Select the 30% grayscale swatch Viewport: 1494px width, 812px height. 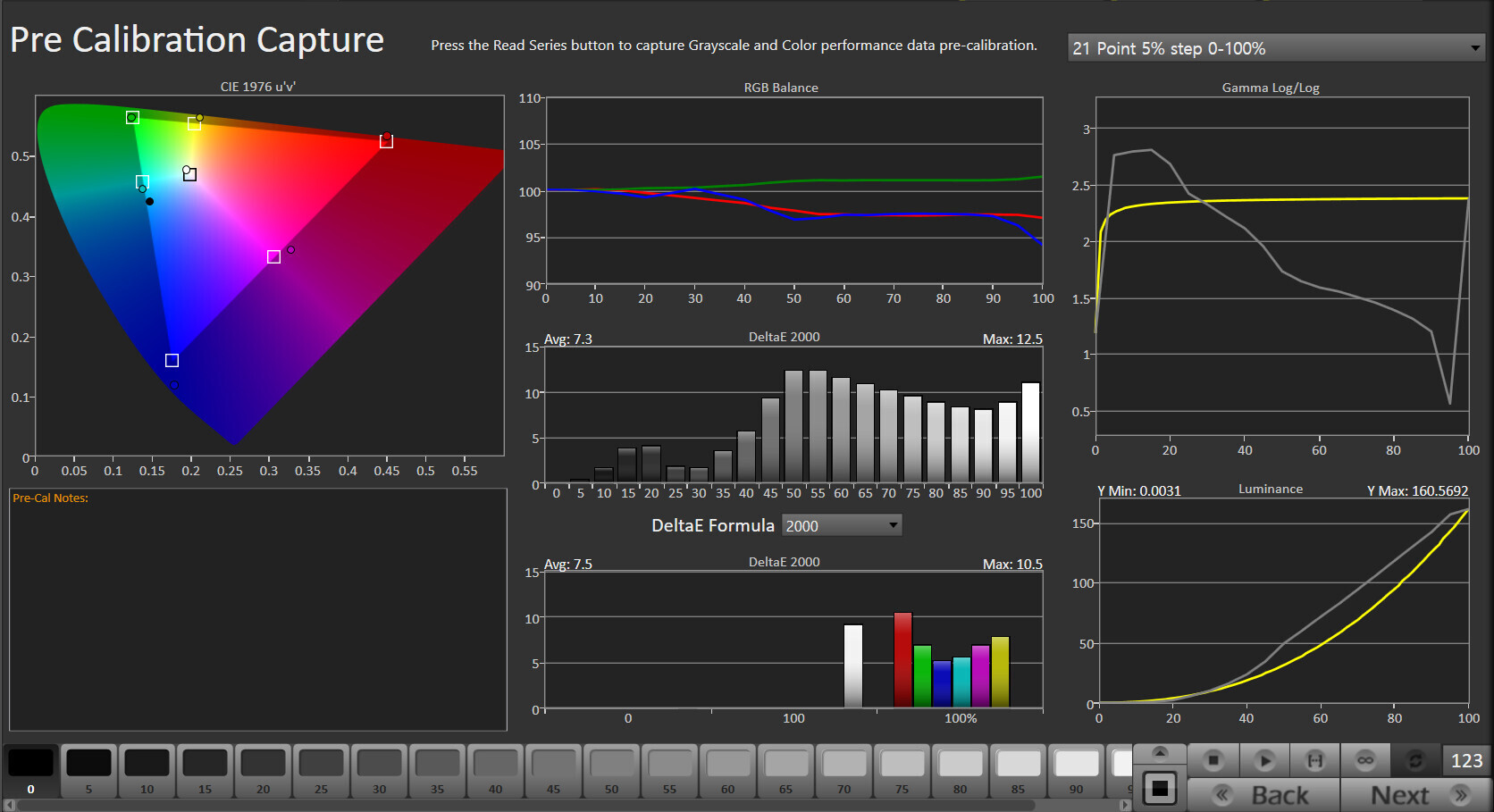pos(380,770)
